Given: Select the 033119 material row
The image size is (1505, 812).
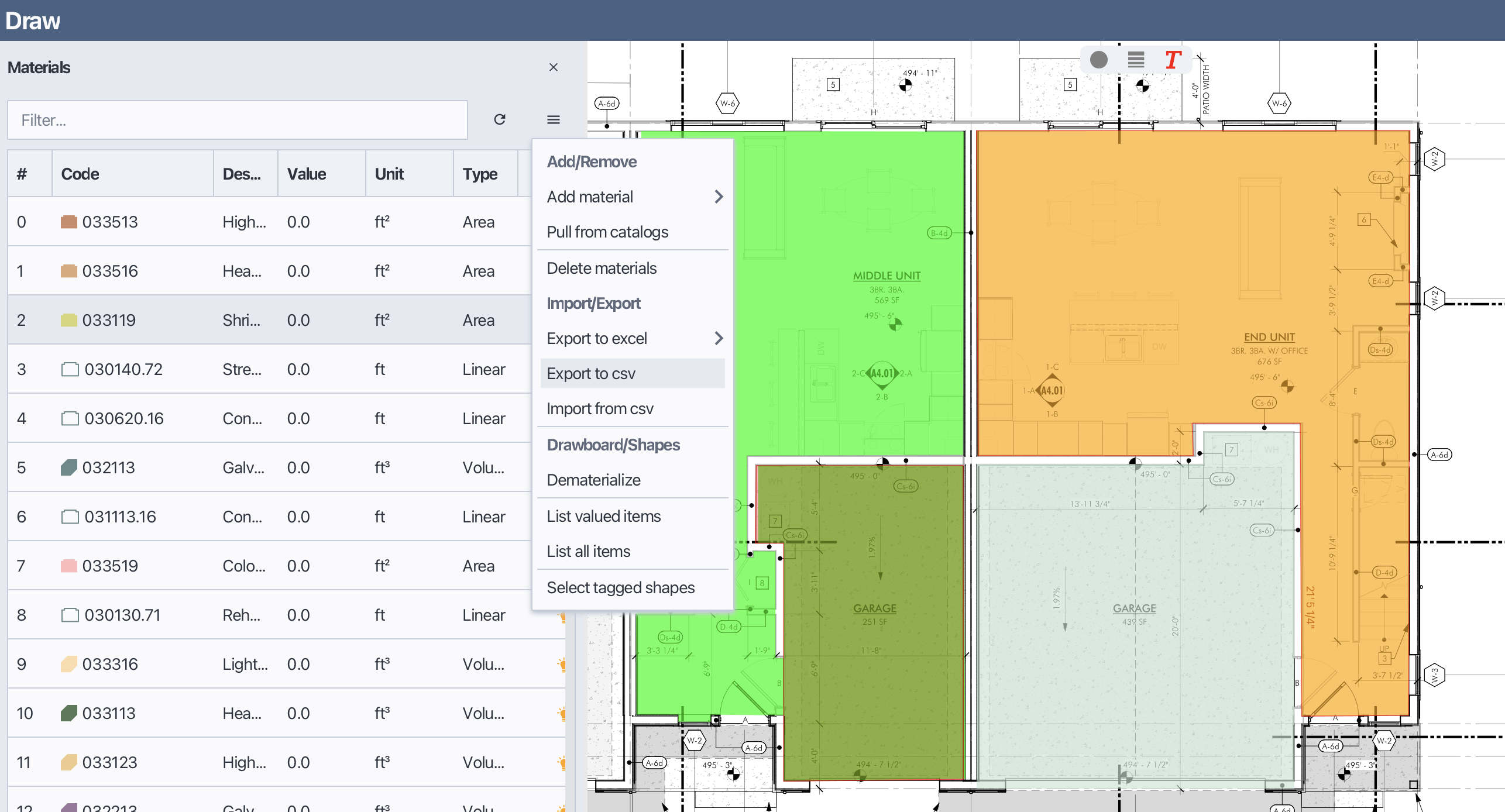Looking at the screenshot, I should [x=109, y=320].
